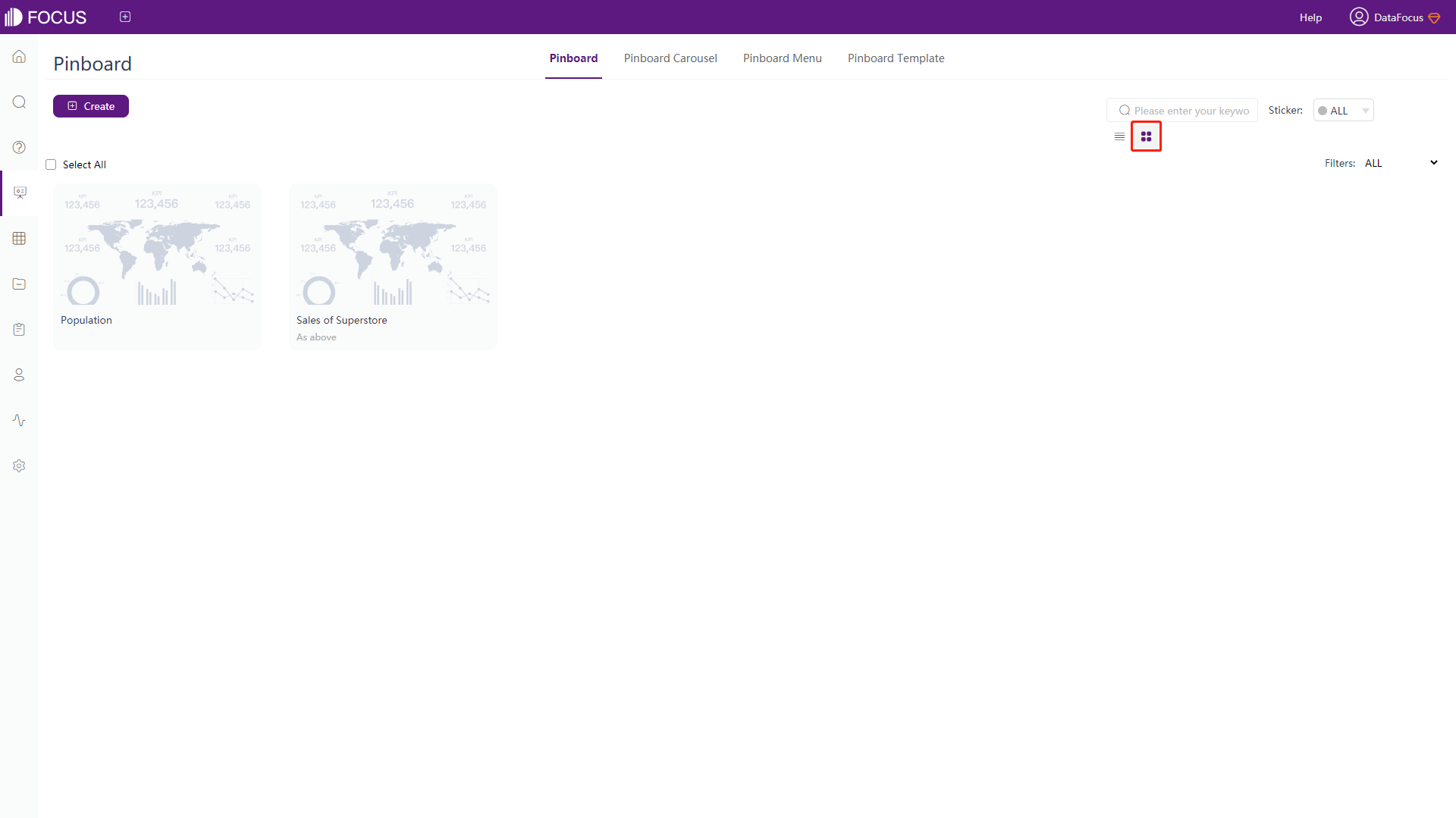Viewport: 1456px width, 818px height.
Task: Open the Sales of Superstore thumbnail
Action: coord(393,247)
